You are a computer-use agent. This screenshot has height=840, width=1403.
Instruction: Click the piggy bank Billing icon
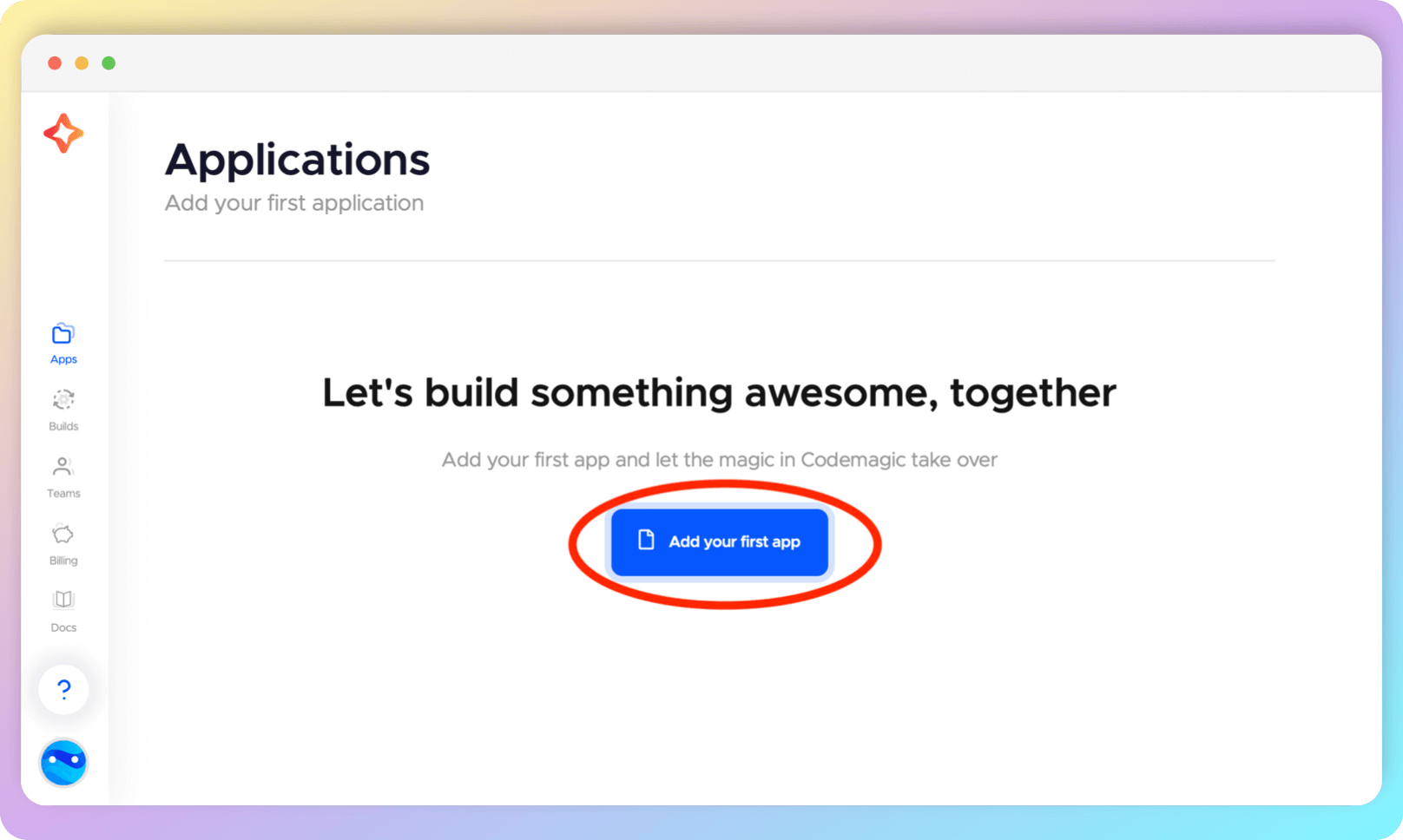pyautogui.click(x=63, y=534)
